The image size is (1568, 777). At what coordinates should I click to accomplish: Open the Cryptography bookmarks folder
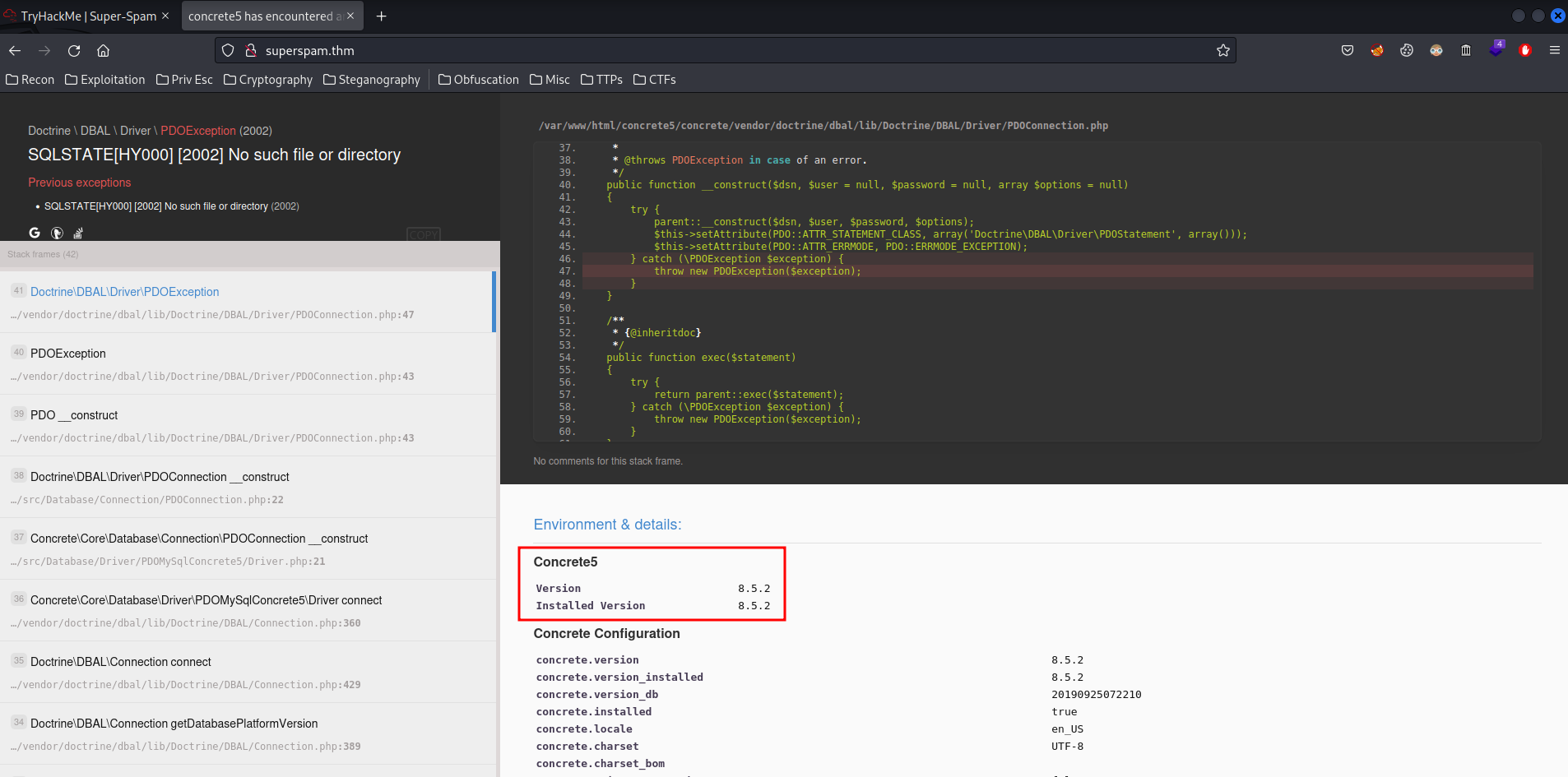coord(268,80)
